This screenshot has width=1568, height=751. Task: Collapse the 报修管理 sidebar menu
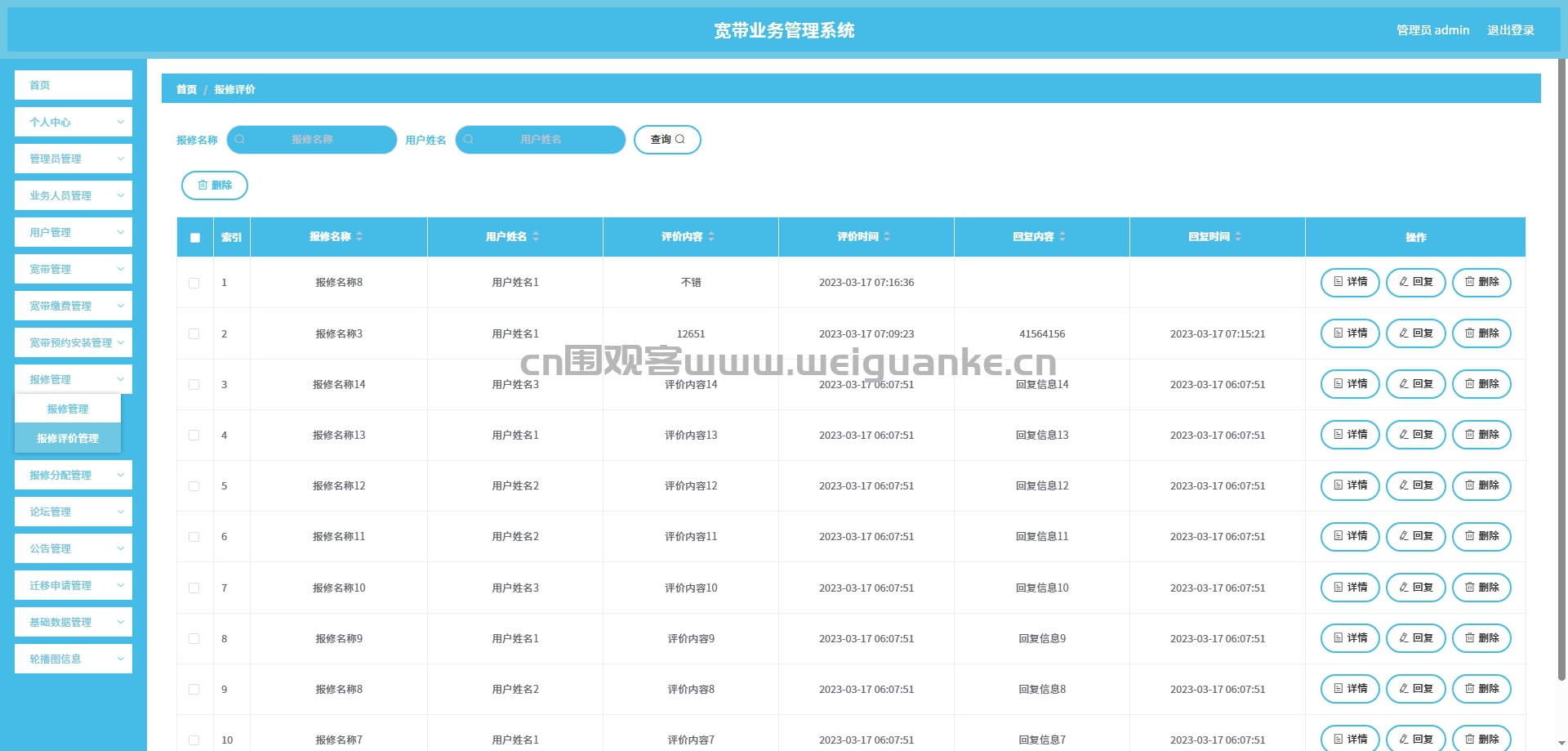point(73,379)
